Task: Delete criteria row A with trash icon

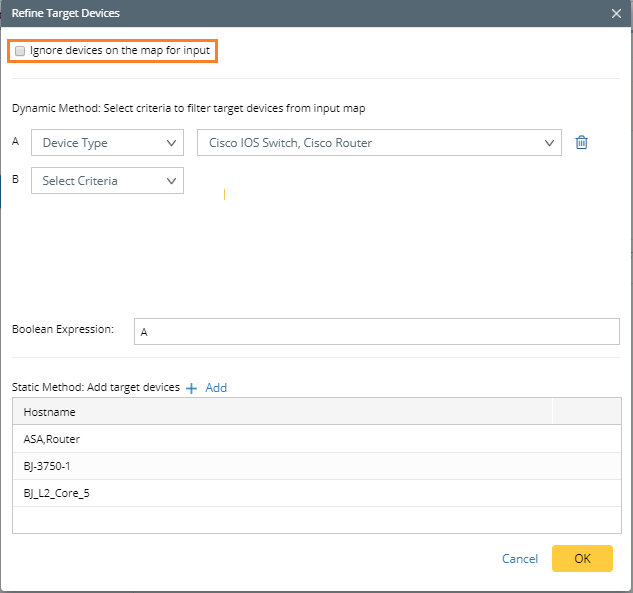Action: click(x=581, y=142)
